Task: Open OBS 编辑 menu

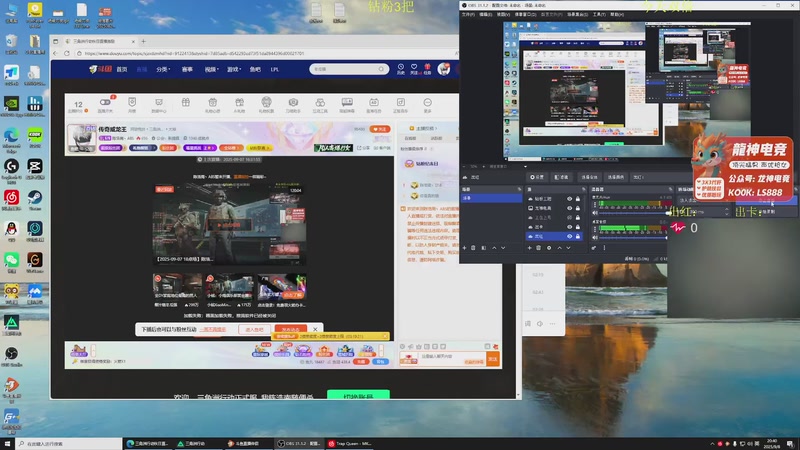Action: pyautogui.click(x=485, y=14)
